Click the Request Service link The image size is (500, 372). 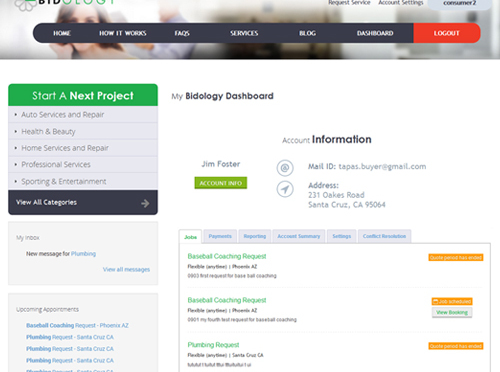tap(349, 3)
